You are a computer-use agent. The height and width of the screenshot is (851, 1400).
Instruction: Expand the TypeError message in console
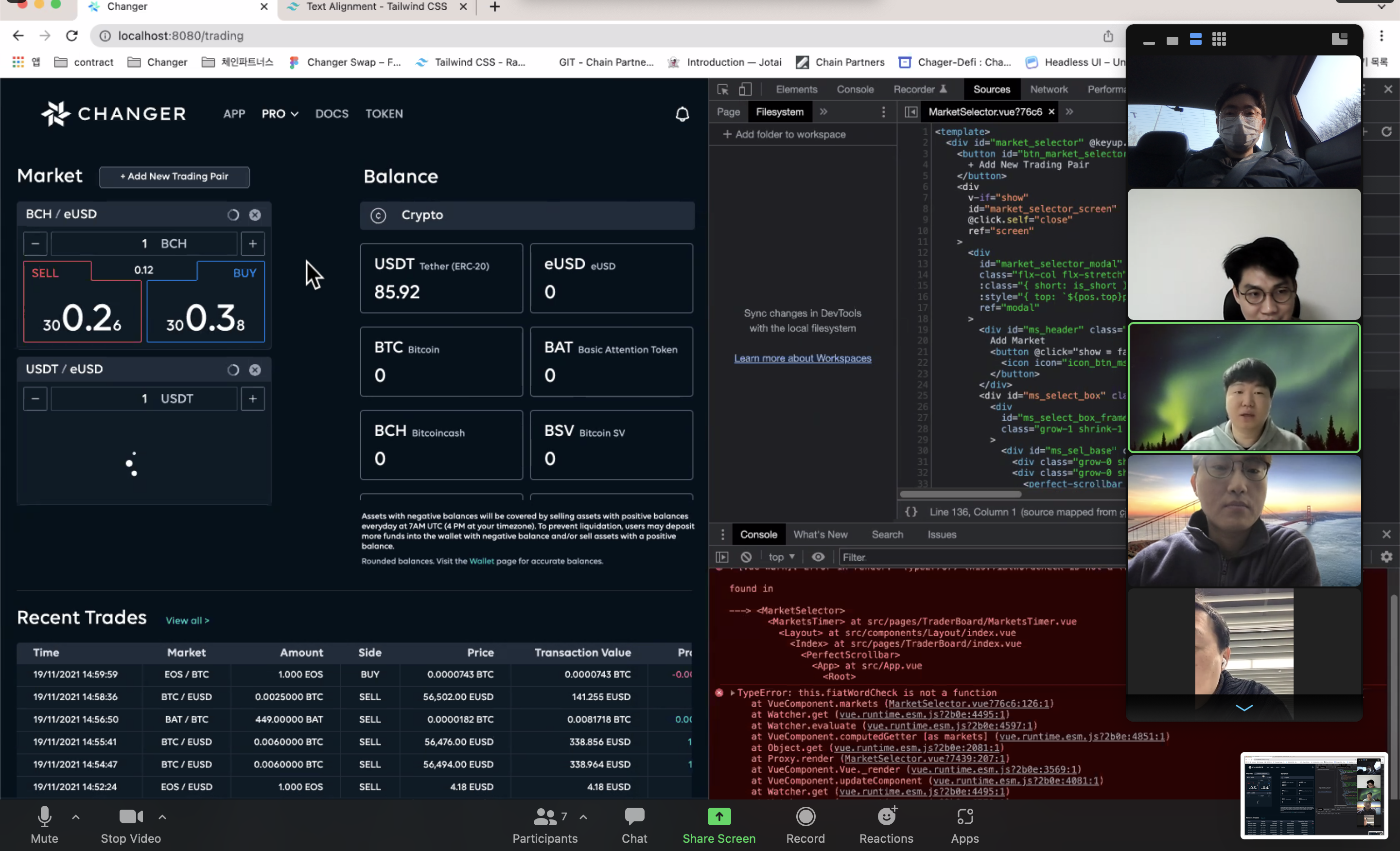coord(733,692)
